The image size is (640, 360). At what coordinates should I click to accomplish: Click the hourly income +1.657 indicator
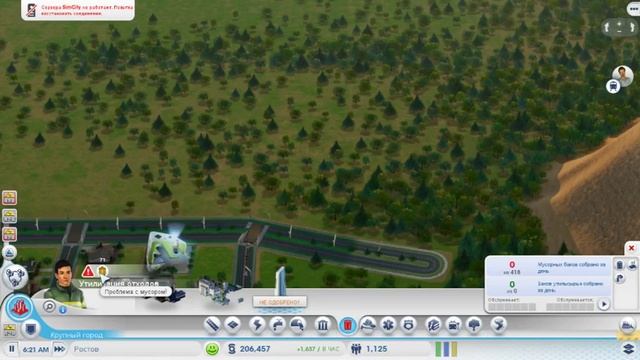click(318, 349)
